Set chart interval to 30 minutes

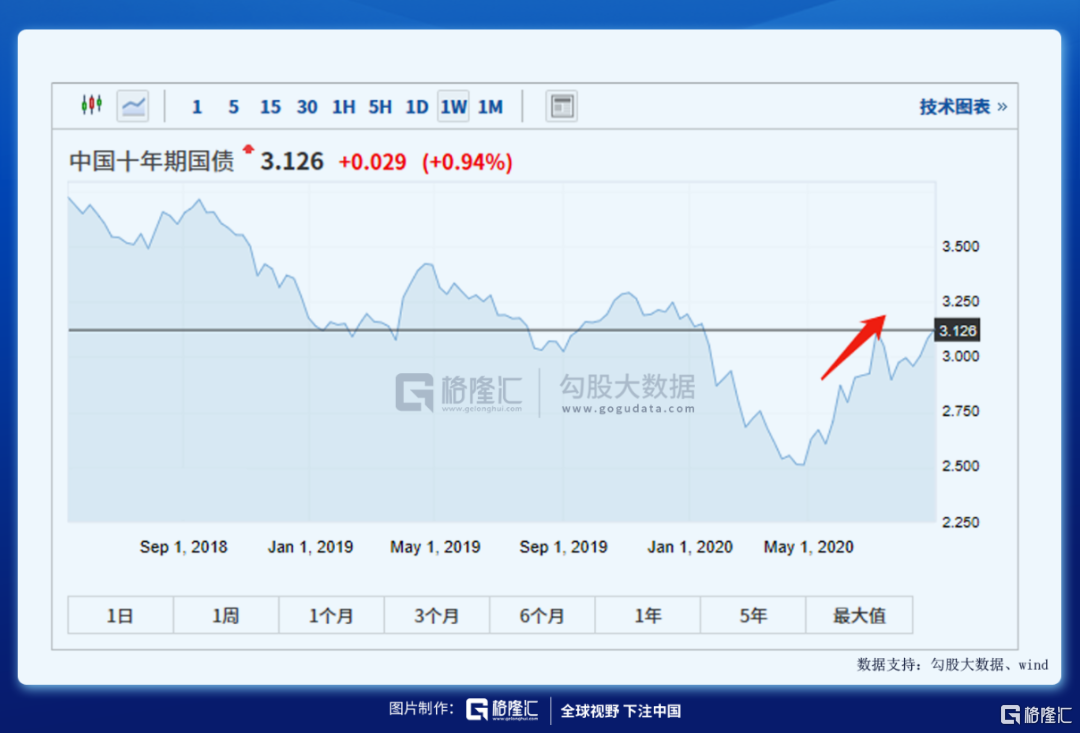click(307, 107)
